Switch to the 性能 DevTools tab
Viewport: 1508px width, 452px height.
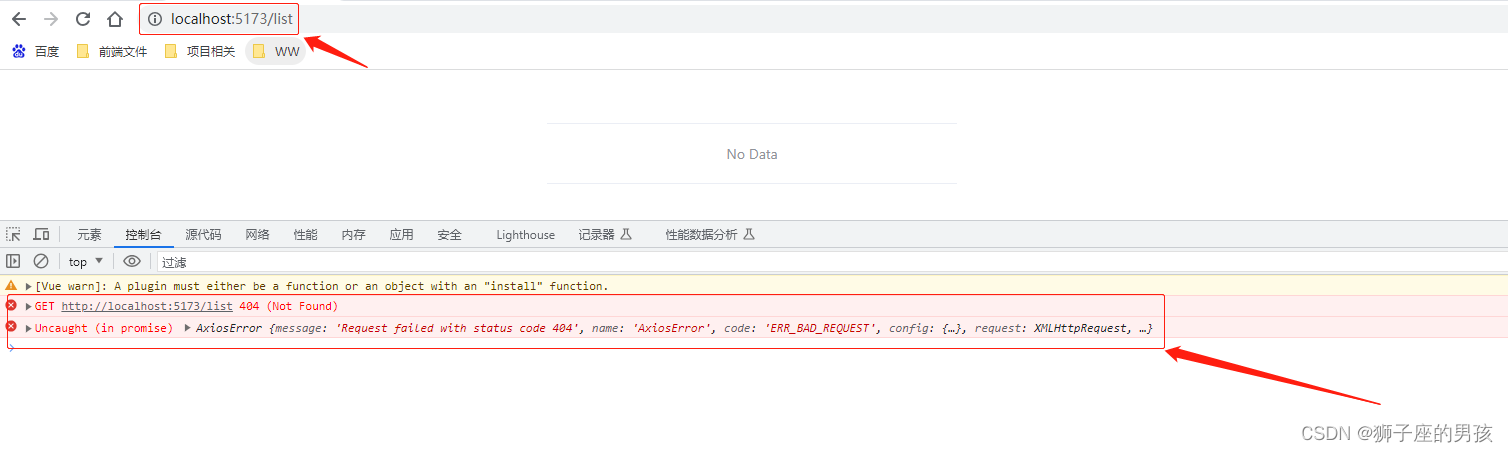click(305, 235)
